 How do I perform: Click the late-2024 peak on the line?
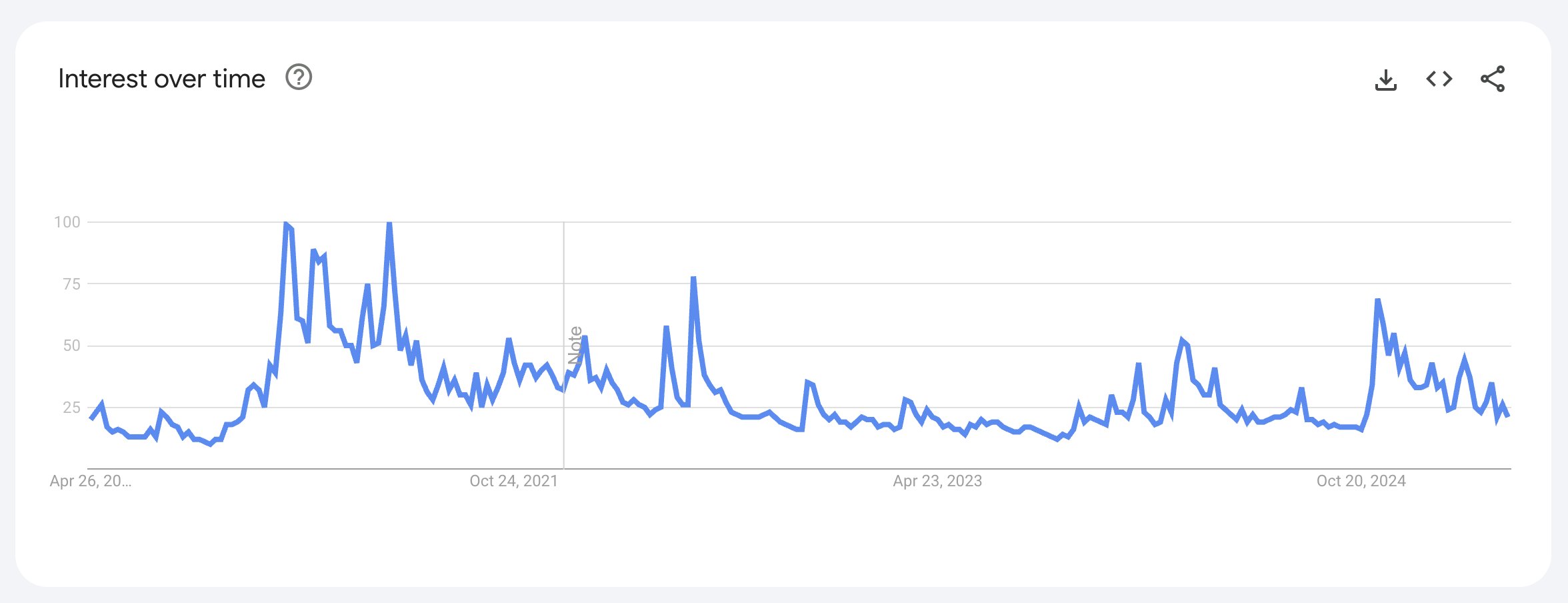point(1377,300)
